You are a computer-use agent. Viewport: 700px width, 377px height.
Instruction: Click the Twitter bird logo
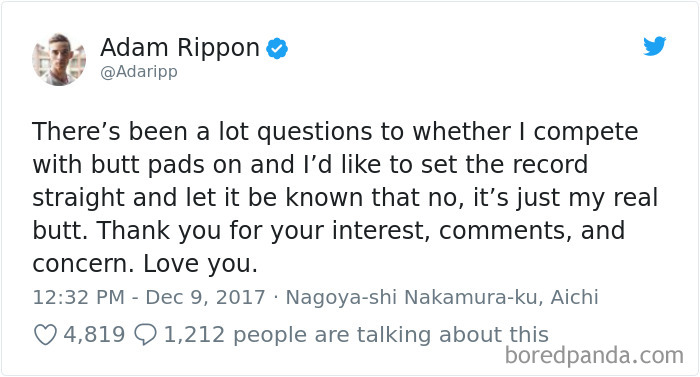click(x=654, y=46)
